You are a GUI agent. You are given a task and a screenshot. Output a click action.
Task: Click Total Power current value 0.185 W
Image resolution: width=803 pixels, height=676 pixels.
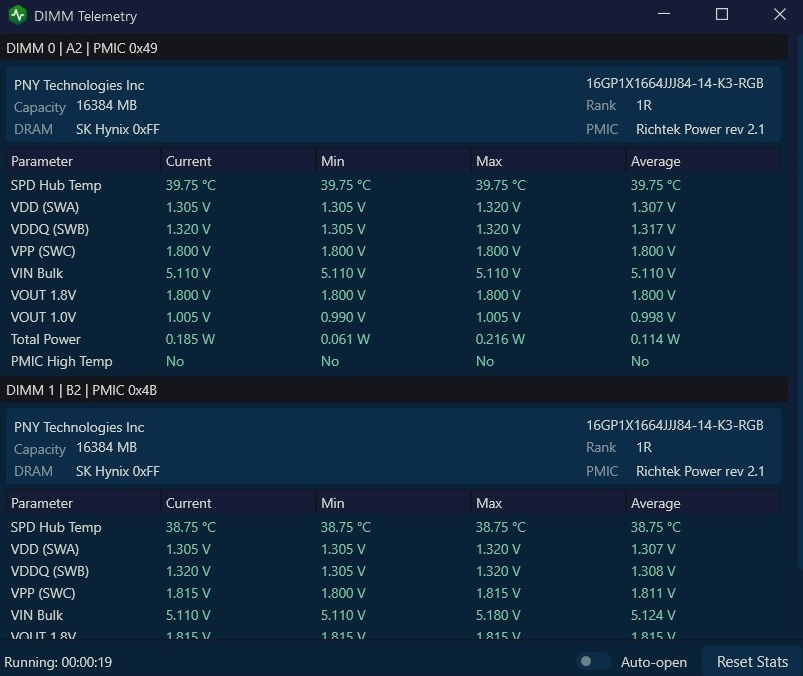coord(190,339)
